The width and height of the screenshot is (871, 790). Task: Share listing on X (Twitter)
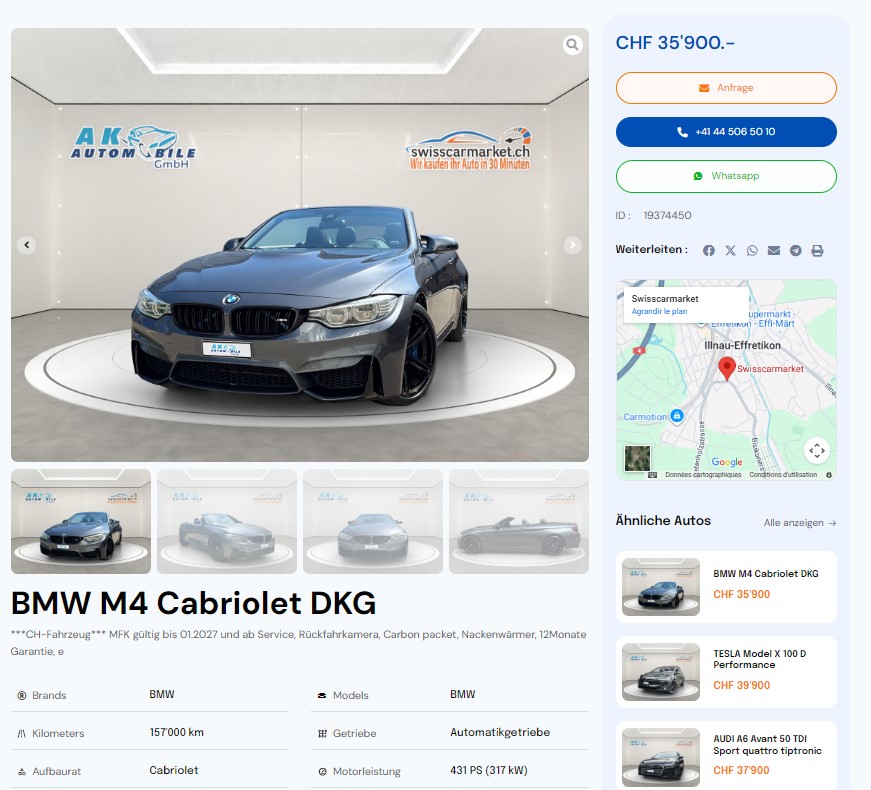730,251
